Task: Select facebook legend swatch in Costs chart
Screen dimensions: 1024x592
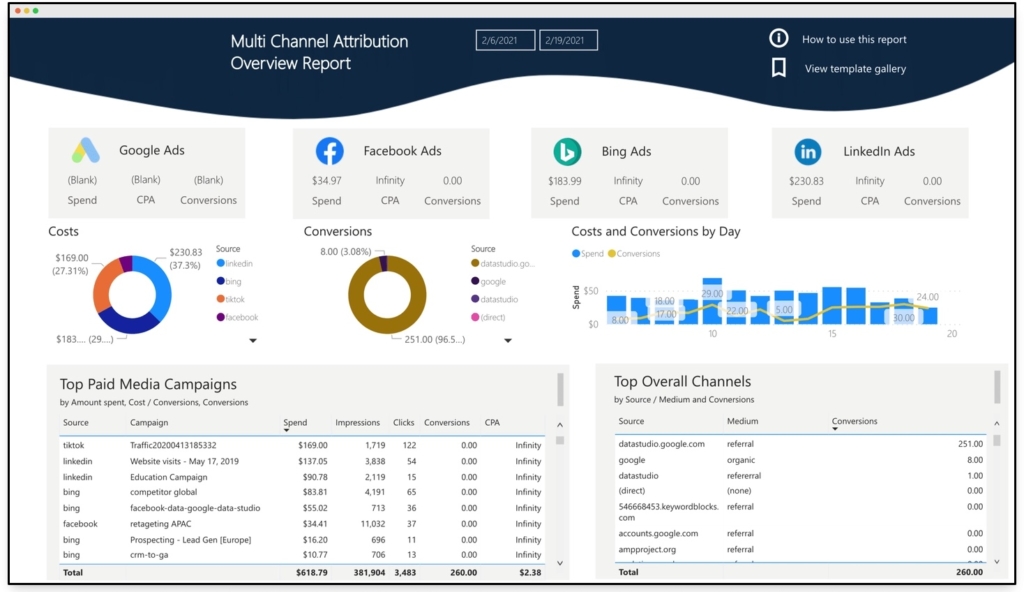Action: coord(221,317)
